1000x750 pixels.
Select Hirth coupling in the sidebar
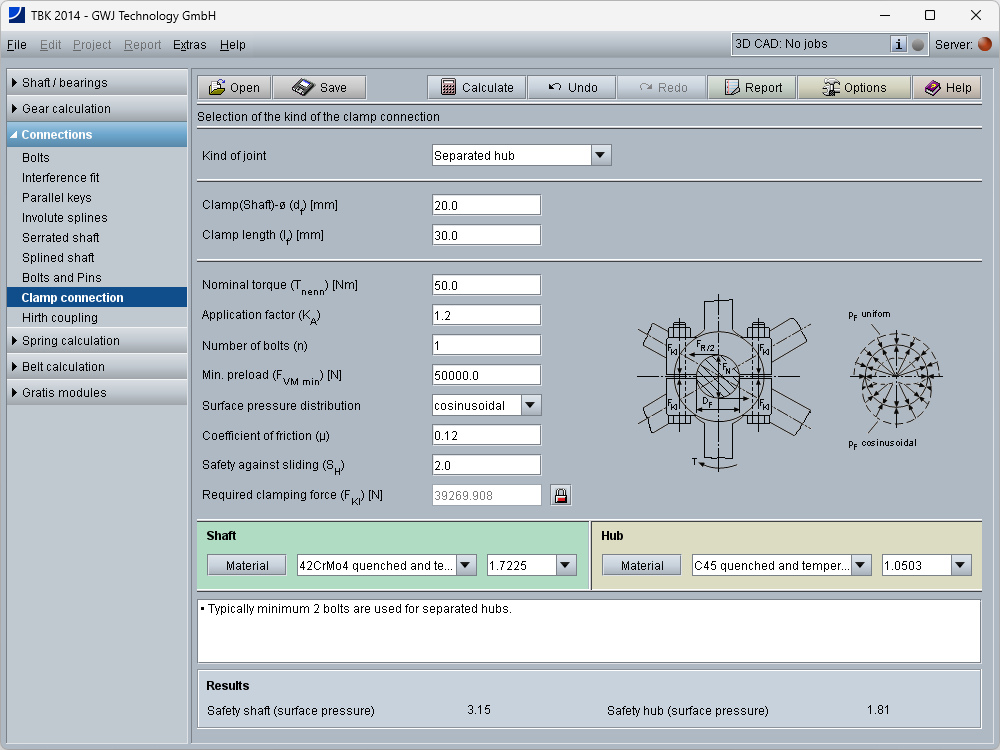pyautogui.click(x=60, y=318)
